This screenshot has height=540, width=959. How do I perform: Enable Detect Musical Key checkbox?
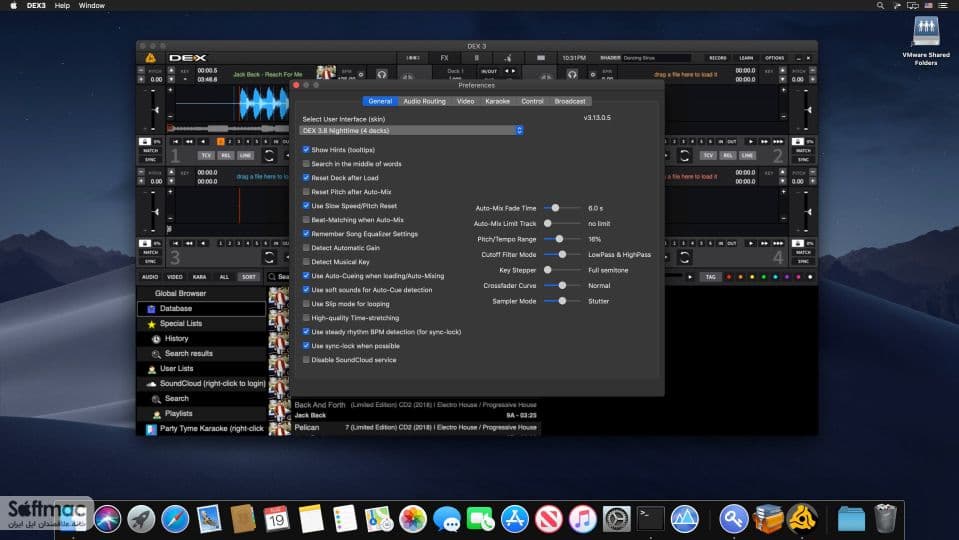pyautogui.click(x=306, y=262)
